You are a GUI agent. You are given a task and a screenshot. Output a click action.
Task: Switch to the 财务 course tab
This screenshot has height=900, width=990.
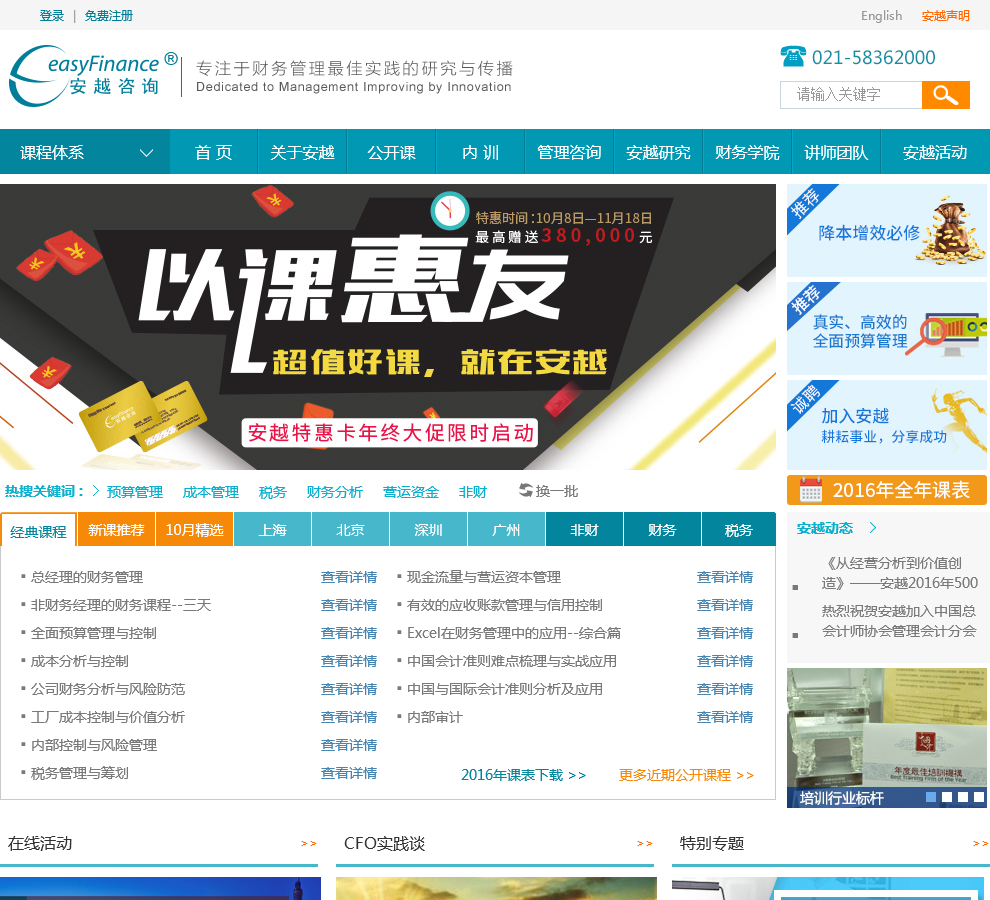[x=662, y=529]
